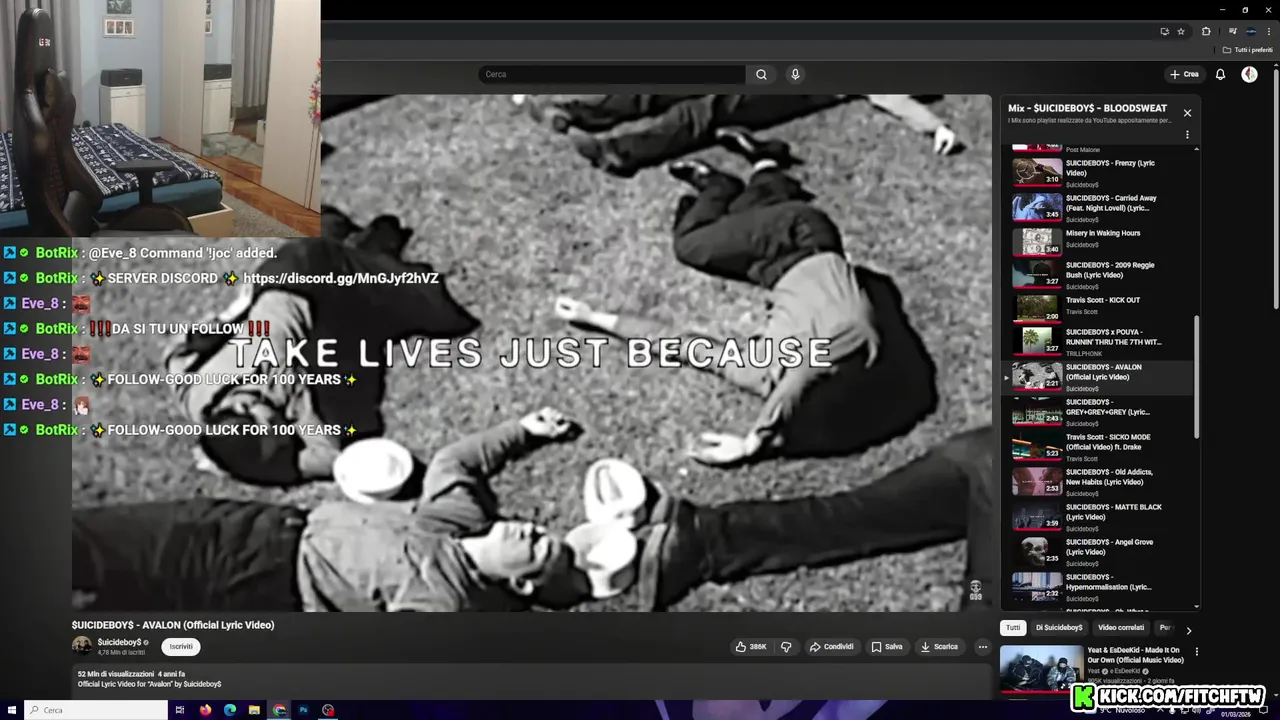Open File Explorer from the taskbar
The height and width of the screenshot is (720, 1280).
pos(255,710)
